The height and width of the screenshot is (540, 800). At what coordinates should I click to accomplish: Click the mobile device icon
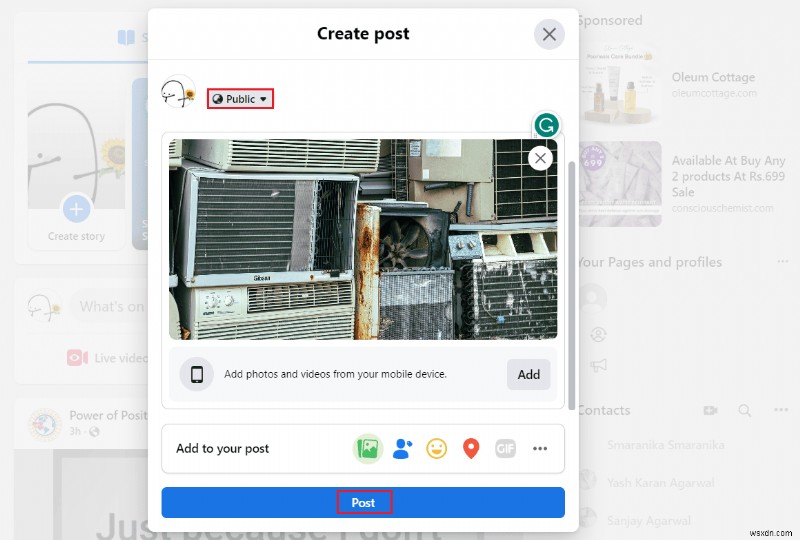(197, 374)
